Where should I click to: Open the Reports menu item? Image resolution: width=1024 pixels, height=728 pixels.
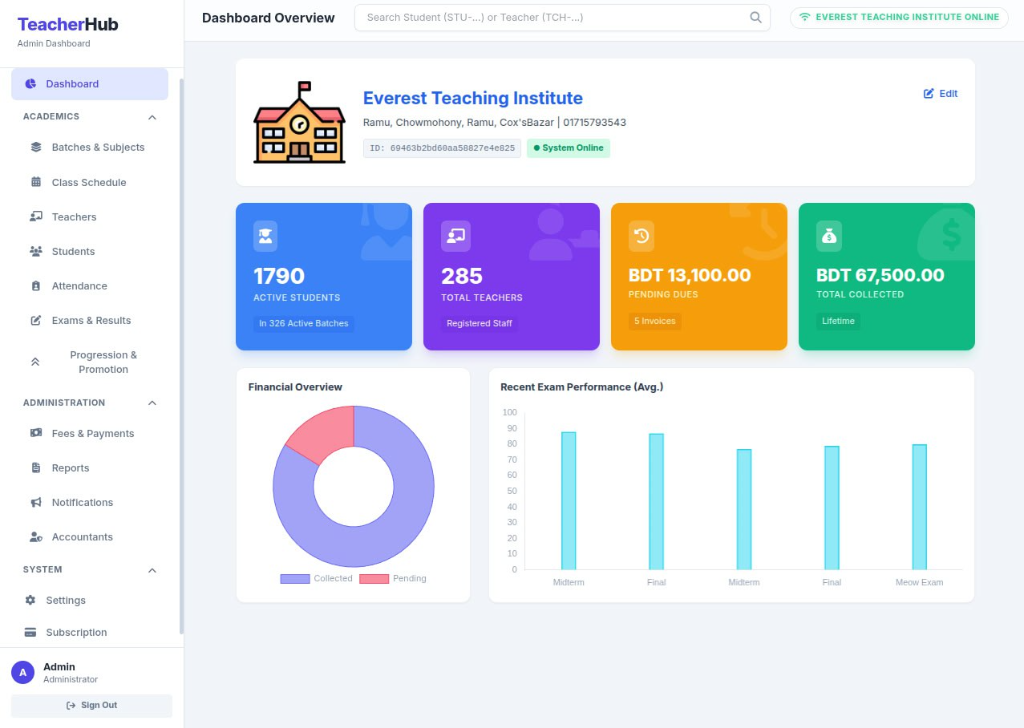pos(70,467)
